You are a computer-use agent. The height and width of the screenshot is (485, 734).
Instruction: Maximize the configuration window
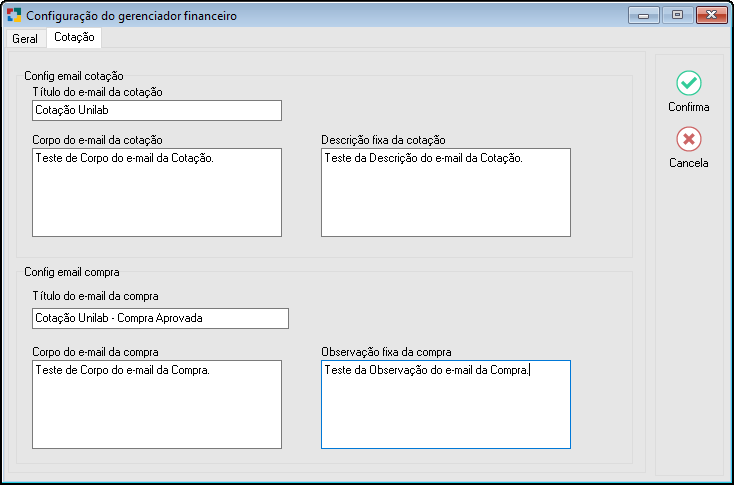point(677,15)
